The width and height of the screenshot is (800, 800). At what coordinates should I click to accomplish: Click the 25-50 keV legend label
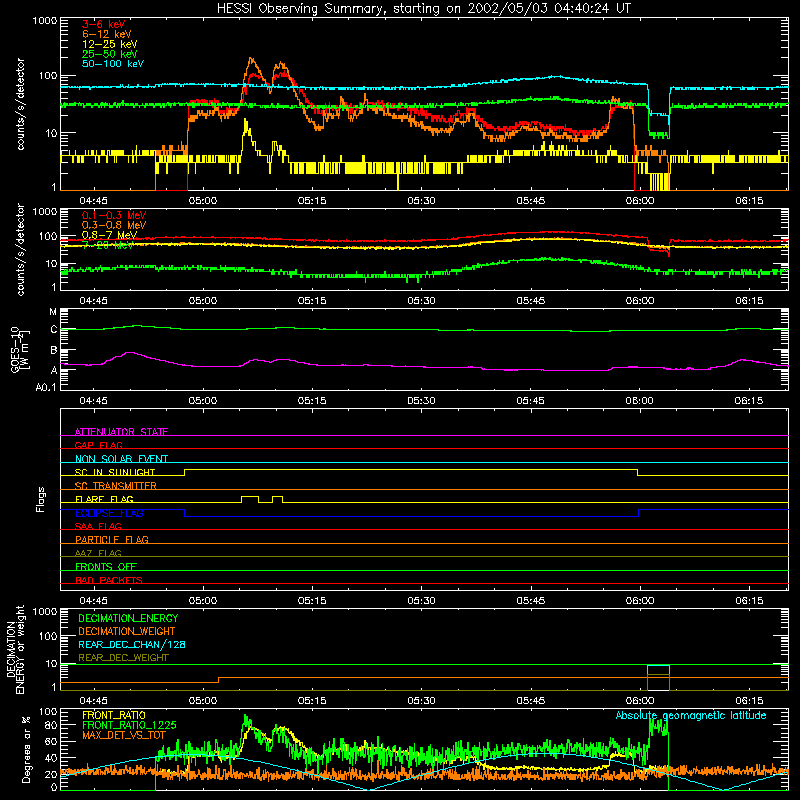pos(110,54)
